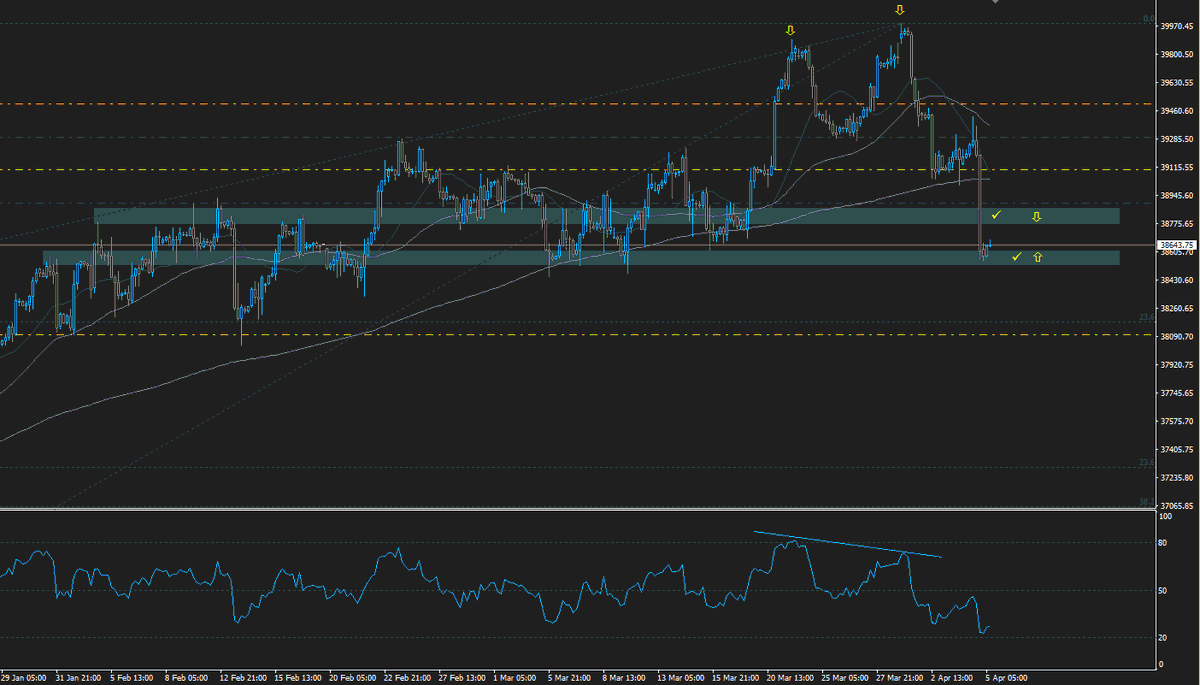Click the RSI 0 level label
Screen dimensions: 1200x685
1161,664
